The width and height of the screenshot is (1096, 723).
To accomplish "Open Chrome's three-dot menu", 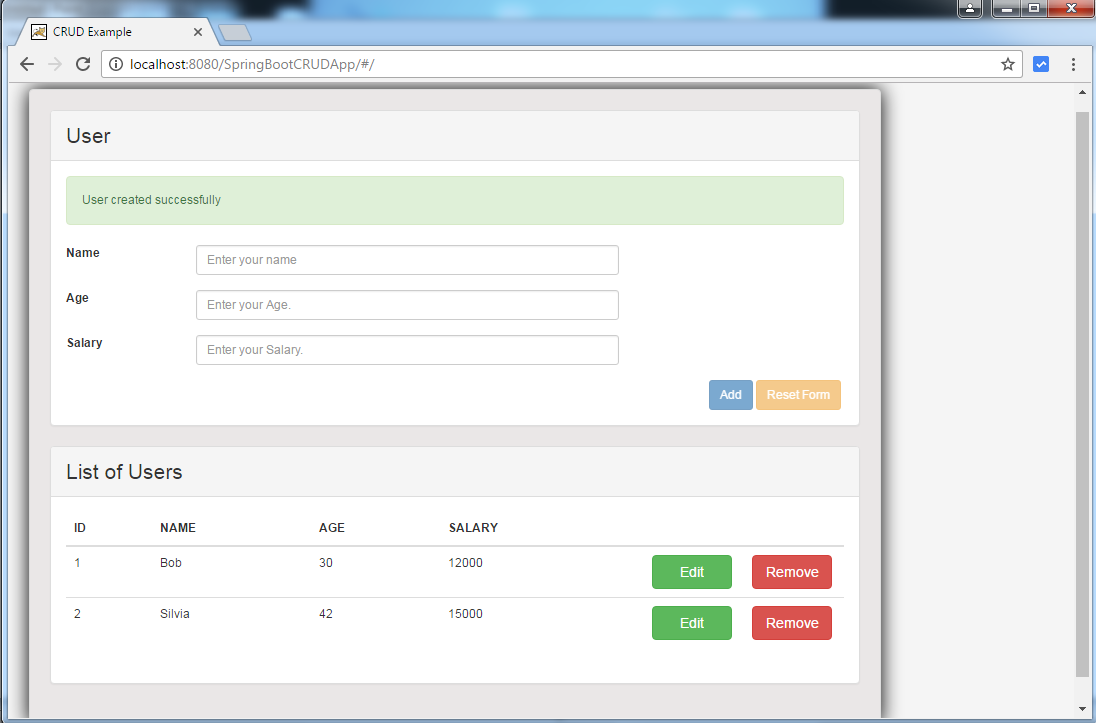I will [1073, 63].
